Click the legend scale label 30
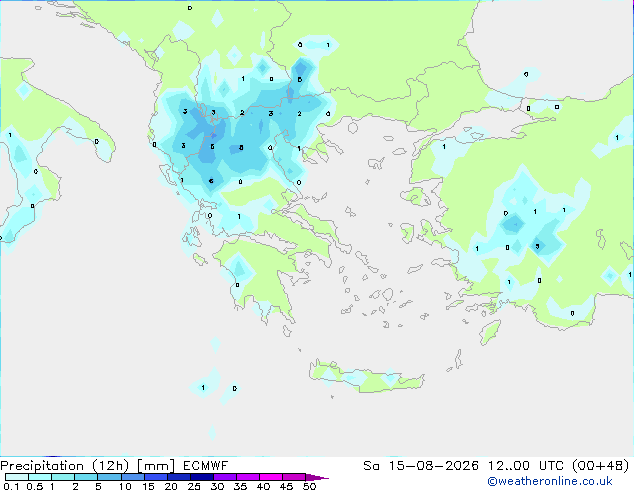The image size is (634, 490). coord(218,486)
